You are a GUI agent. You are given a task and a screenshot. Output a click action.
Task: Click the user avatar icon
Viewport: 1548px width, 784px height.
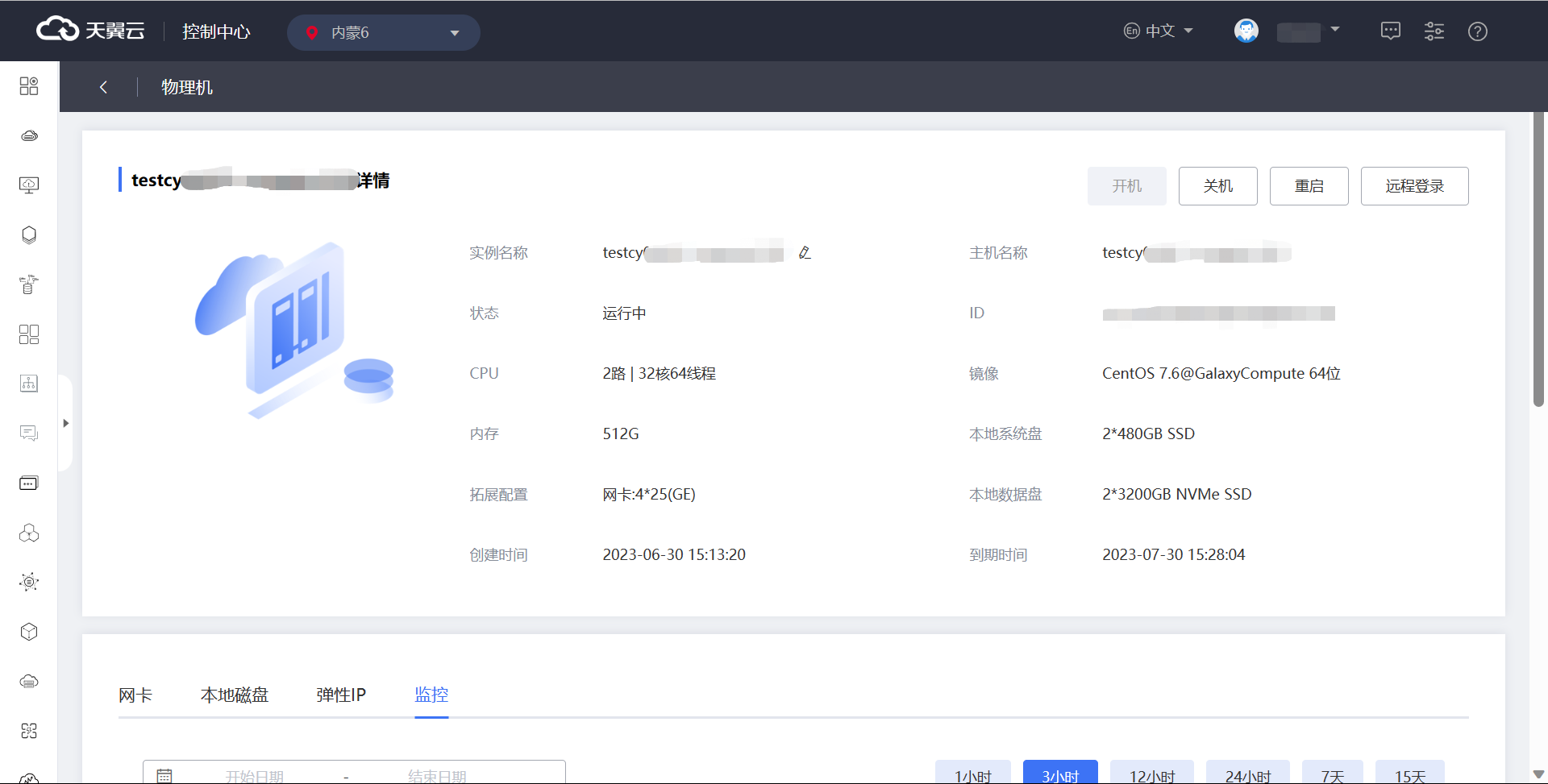pos(1246,31)
